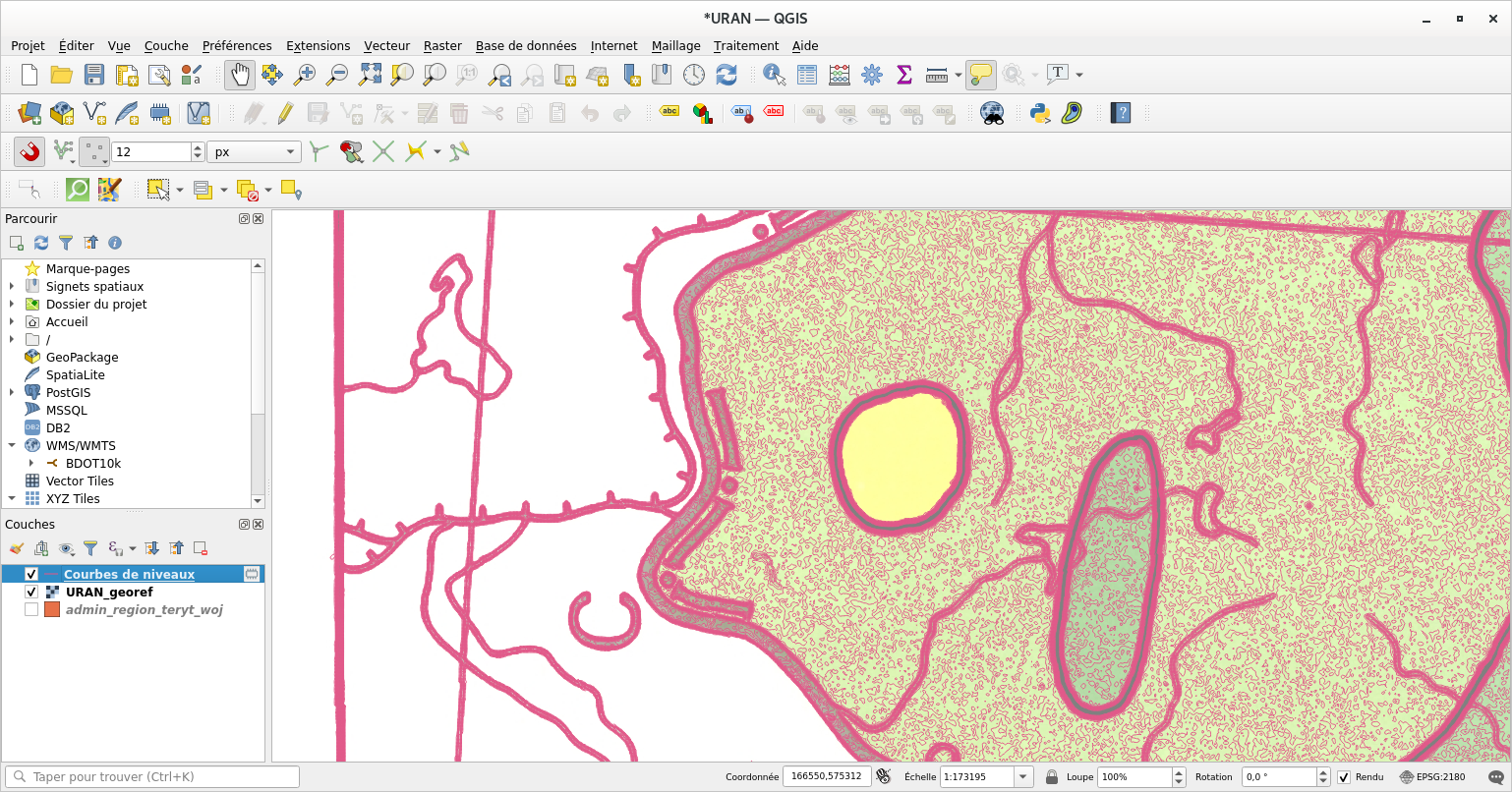Open the New GeoPackage Layer tool
1512x792 pixels.
61,113
